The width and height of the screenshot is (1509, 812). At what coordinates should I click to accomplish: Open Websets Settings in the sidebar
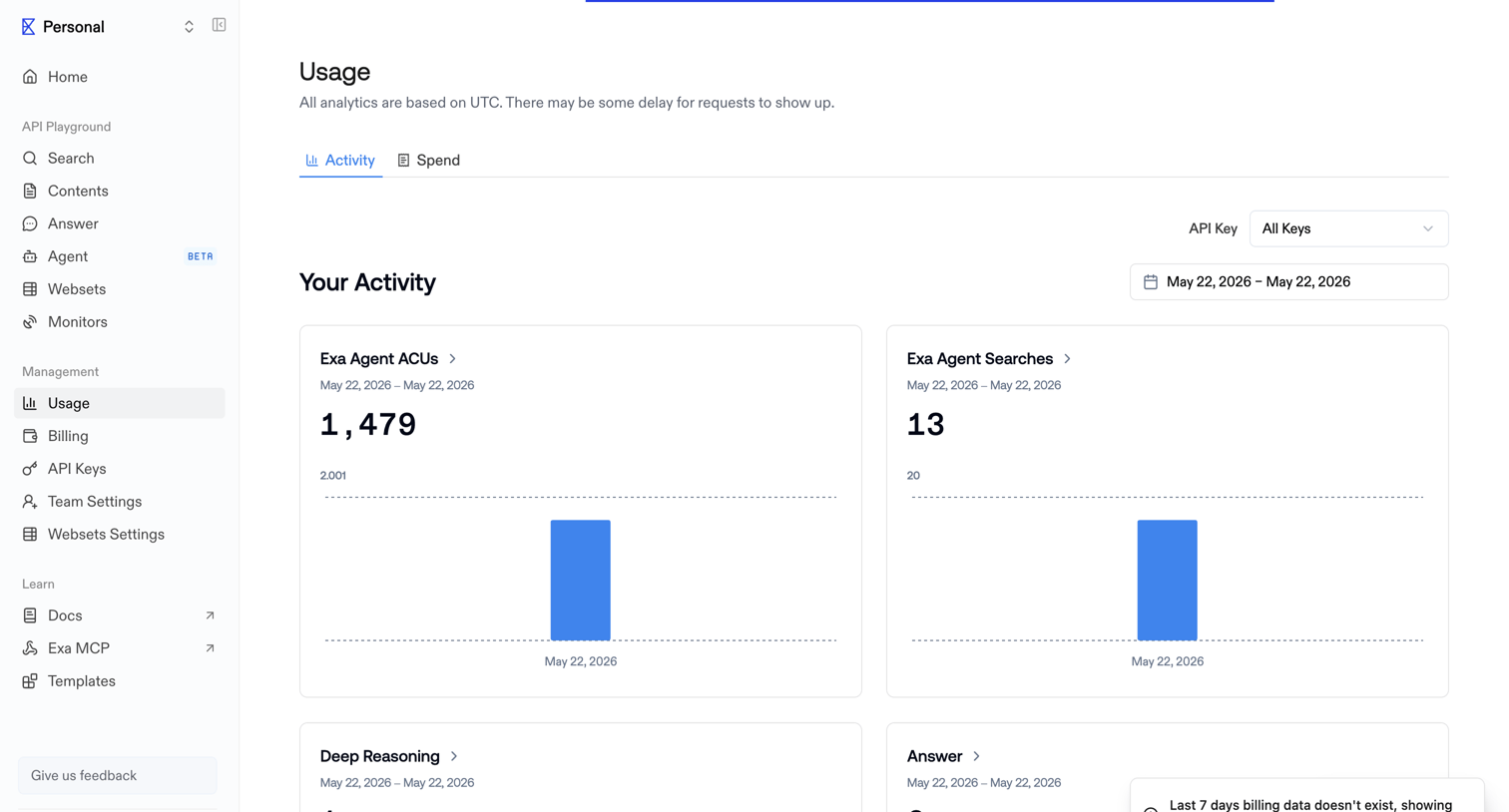click(x=120, y=535)
